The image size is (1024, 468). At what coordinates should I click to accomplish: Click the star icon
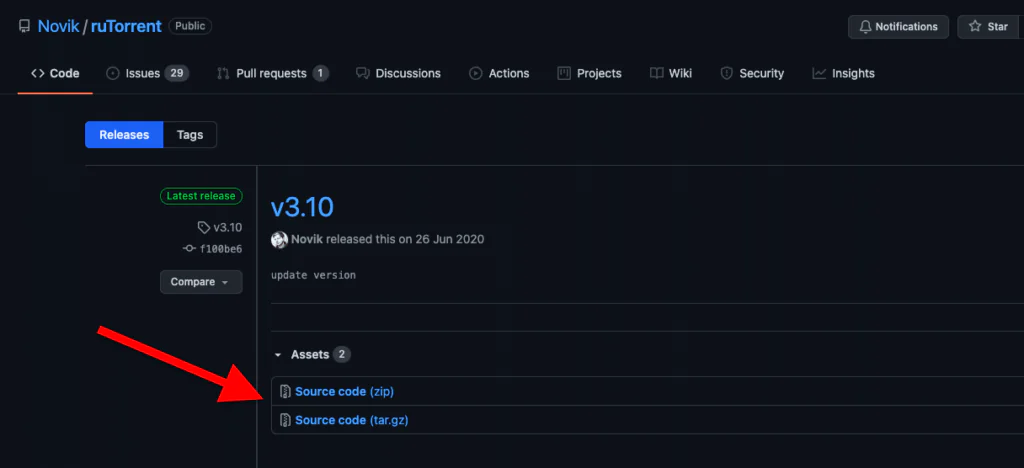coord(975,27)
